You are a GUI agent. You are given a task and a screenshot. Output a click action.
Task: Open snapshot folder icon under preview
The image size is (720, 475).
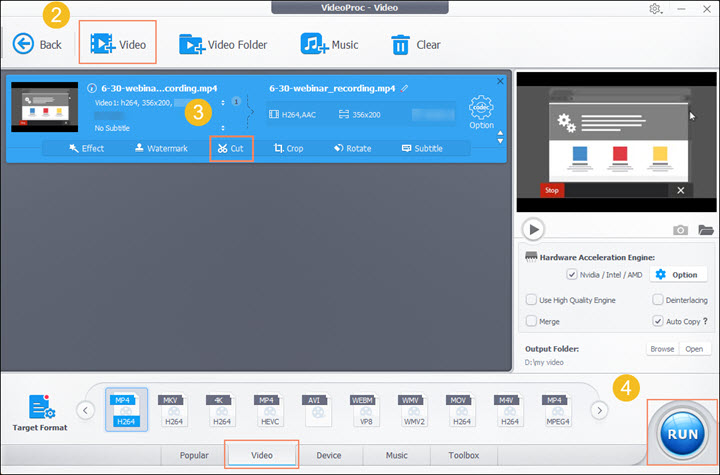(x=706, y=230)
